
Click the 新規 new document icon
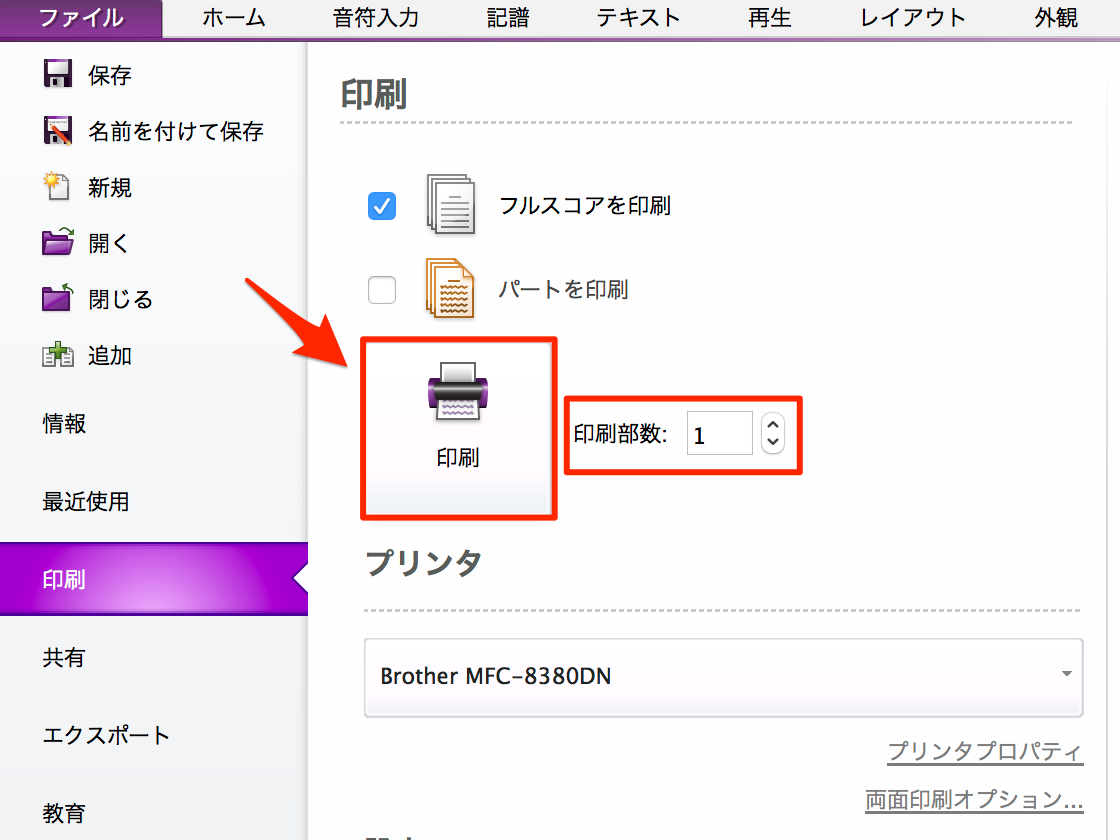tap(56, 186)
